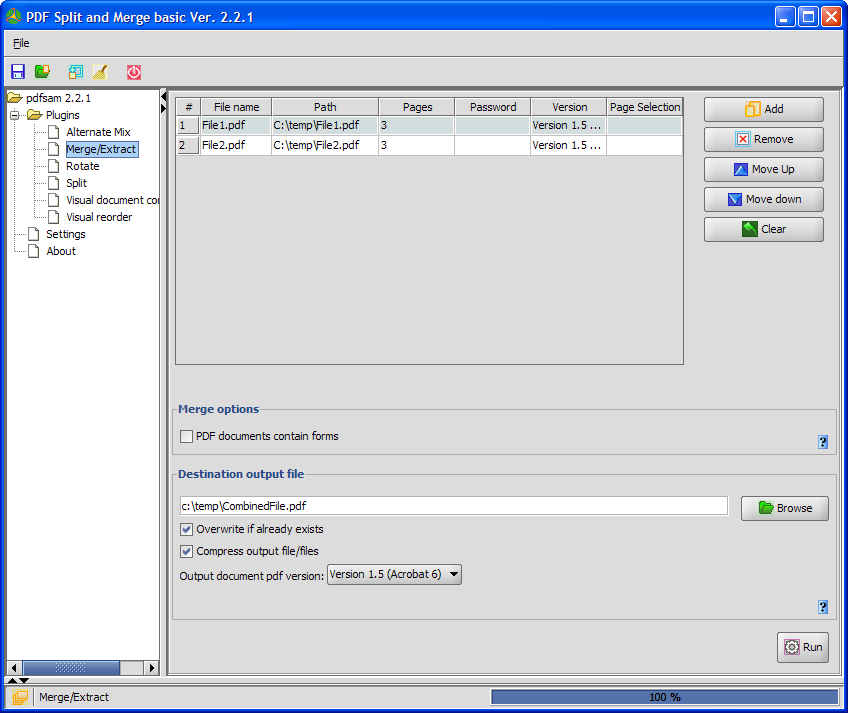Viewport: 848px width, 713px height.
Task: Open the File menu
Action: pos(21,43)
